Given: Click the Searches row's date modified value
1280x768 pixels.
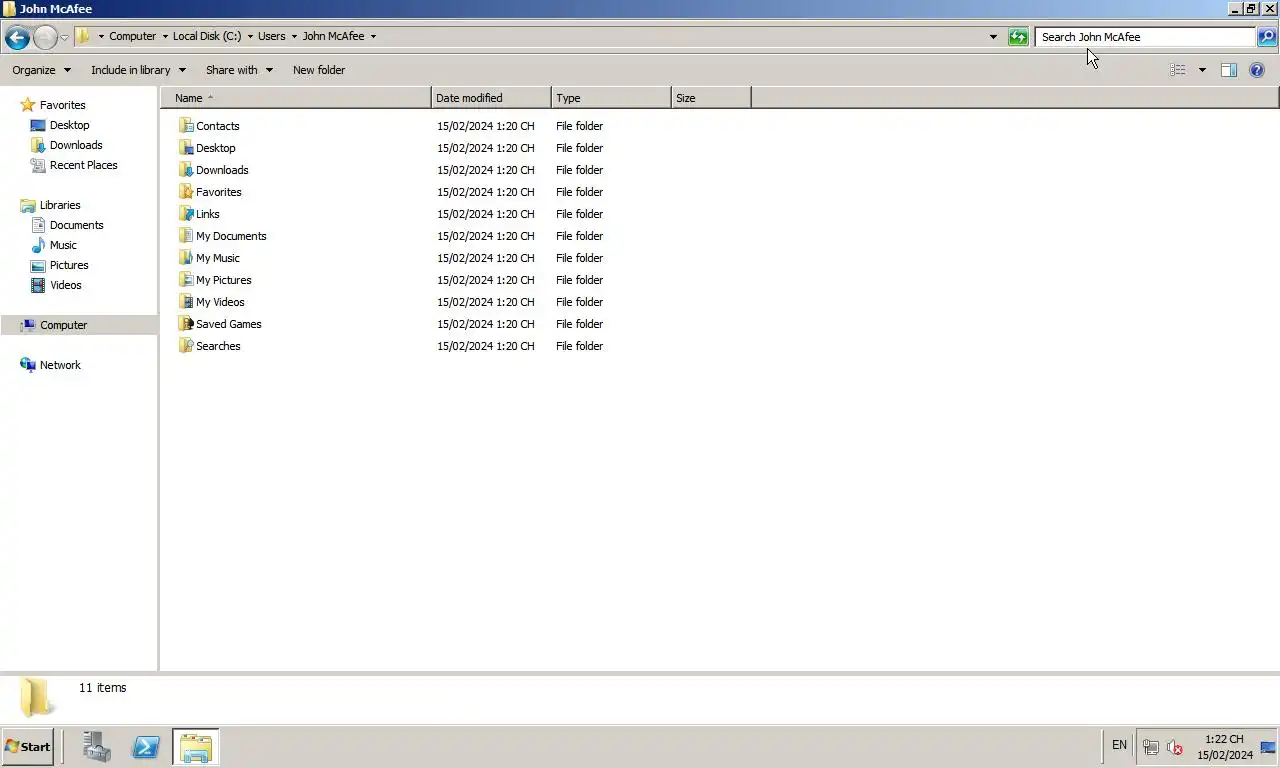Looking at the screenshot, I should (485, 346).
